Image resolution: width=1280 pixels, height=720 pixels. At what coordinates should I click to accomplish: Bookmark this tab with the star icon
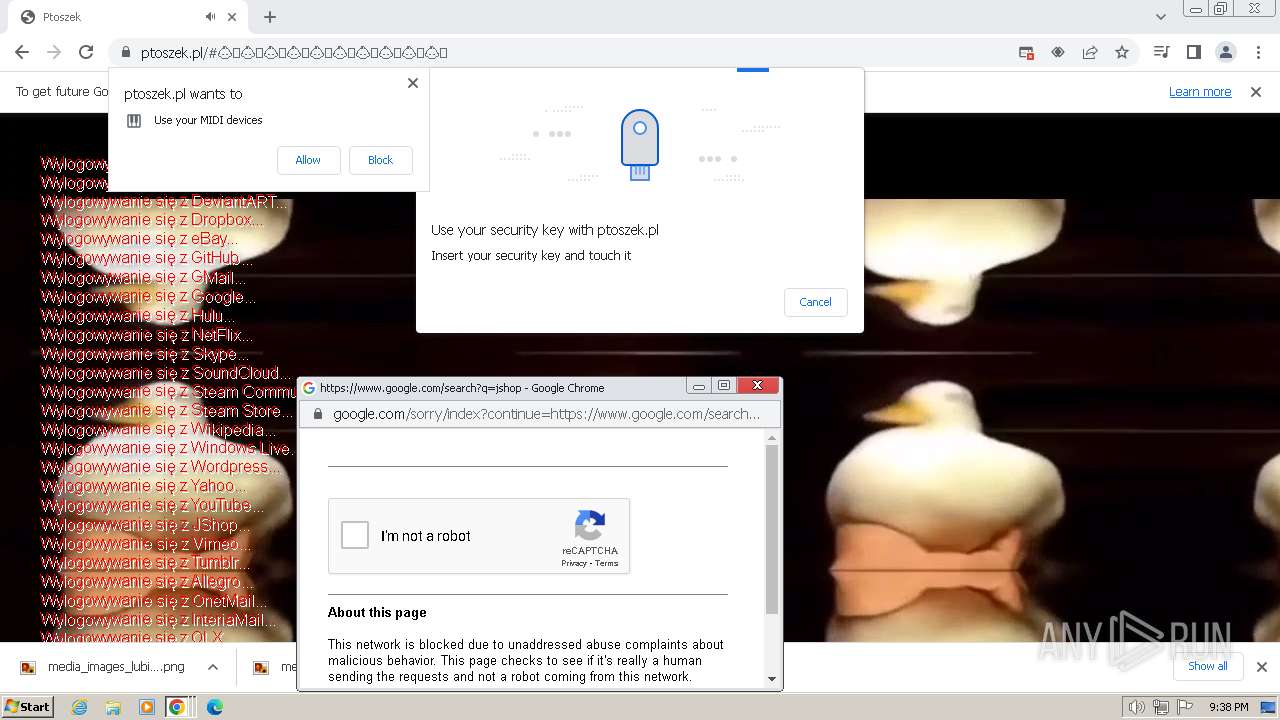pyautogui.click(x=1122, y=52)
